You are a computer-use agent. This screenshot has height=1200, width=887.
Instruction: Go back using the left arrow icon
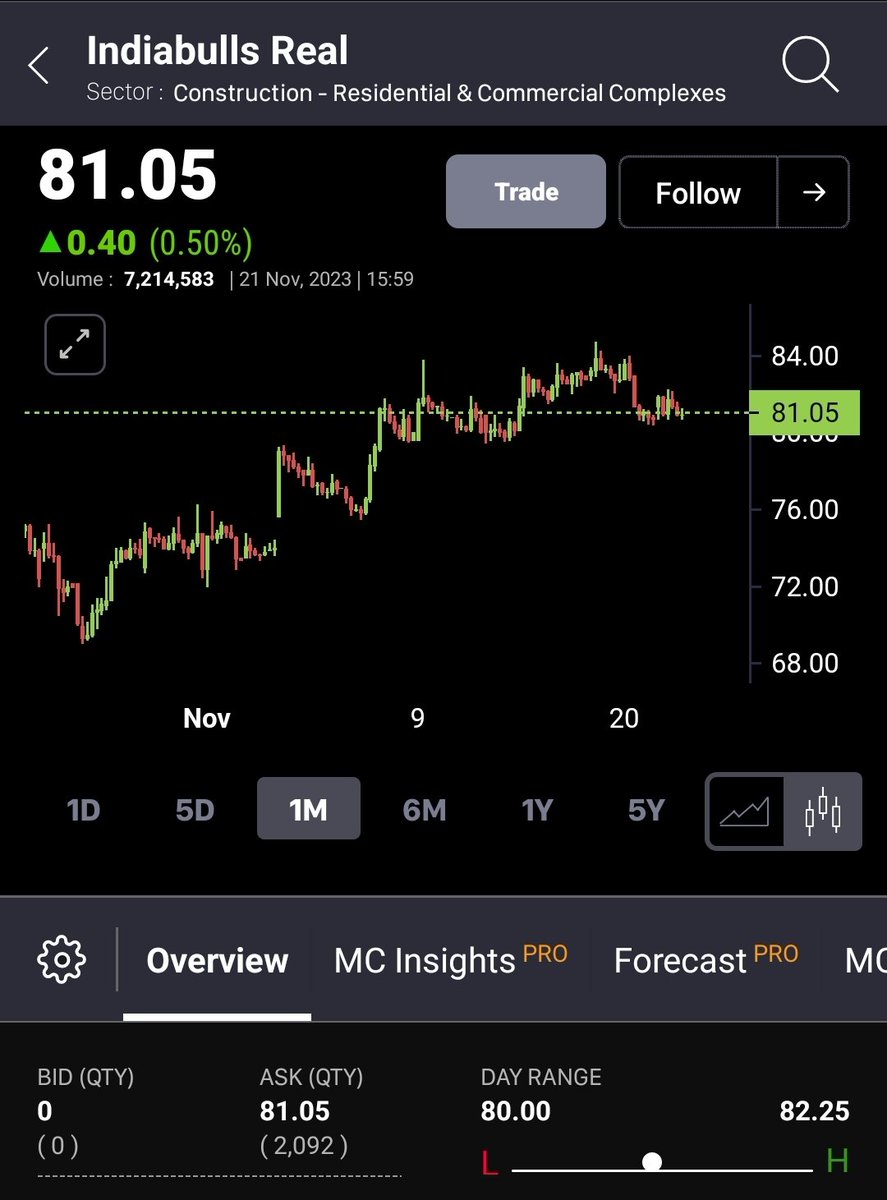[38, 66]
